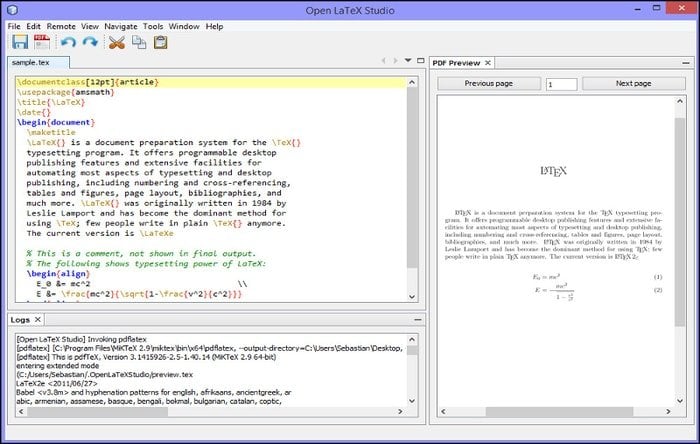Close the PDF Preview tab
The width and height of the screenshot is (700, 444).
click(488, 63)
